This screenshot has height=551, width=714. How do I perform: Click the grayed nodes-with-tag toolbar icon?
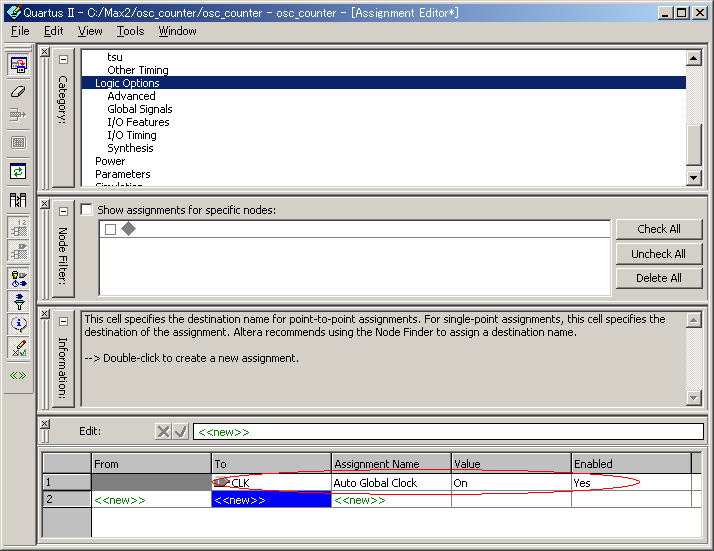coord(18,251)
